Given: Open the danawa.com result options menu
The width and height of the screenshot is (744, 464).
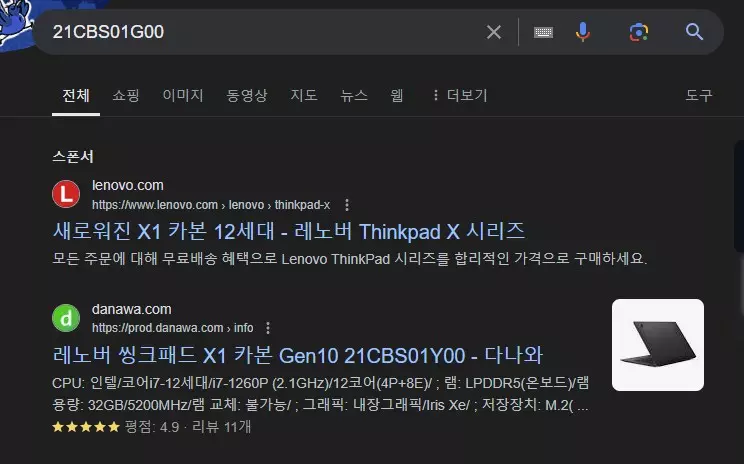Looking at the screenshot, I should click(268, 328).
